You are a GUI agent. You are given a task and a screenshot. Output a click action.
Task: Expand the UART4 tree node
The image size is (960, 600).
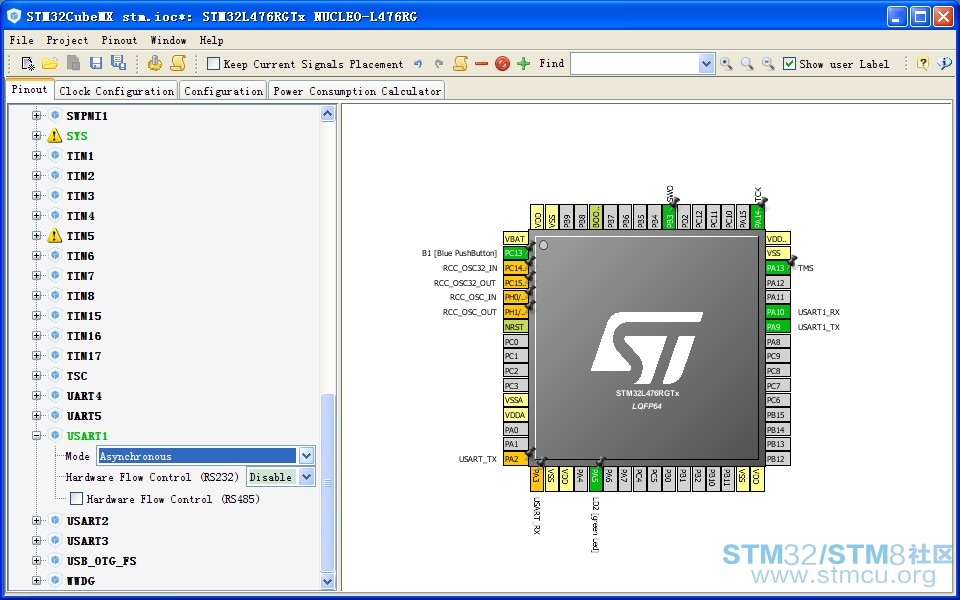(x=37, y=396)
